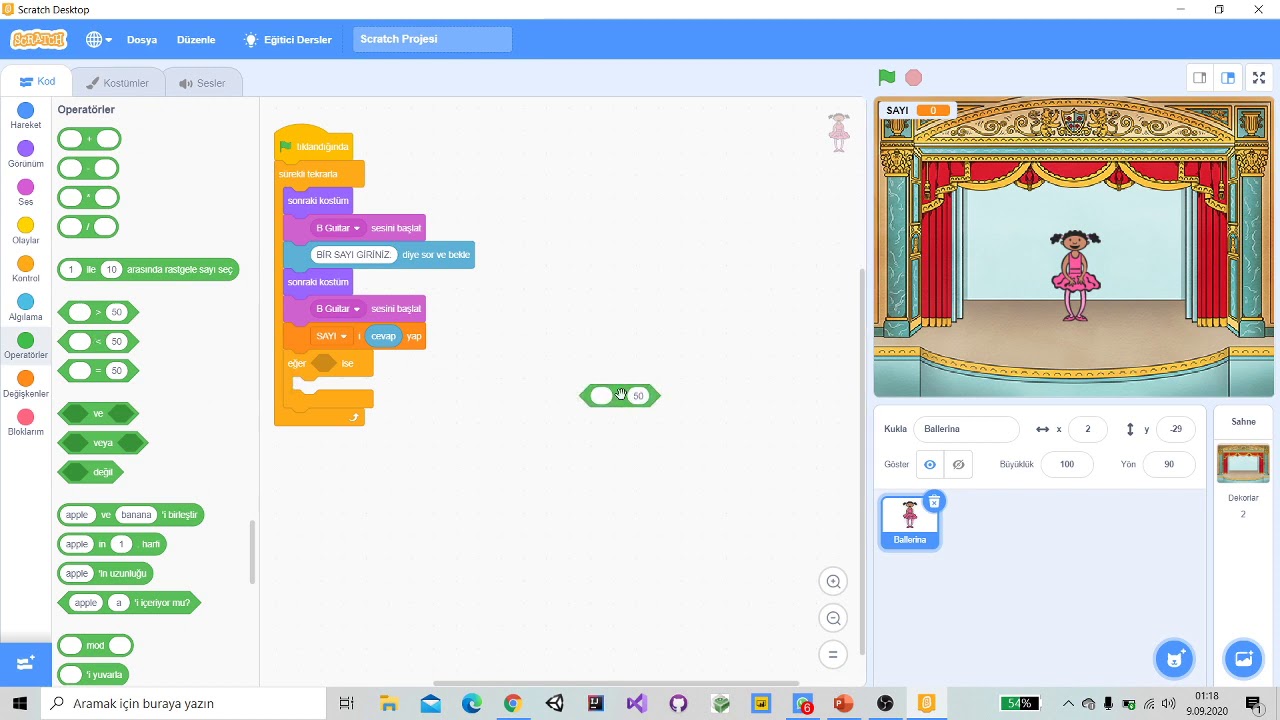Screen dimensions: 1280x720
Task: Switch to small stage layout
Action: [1199, 78]
